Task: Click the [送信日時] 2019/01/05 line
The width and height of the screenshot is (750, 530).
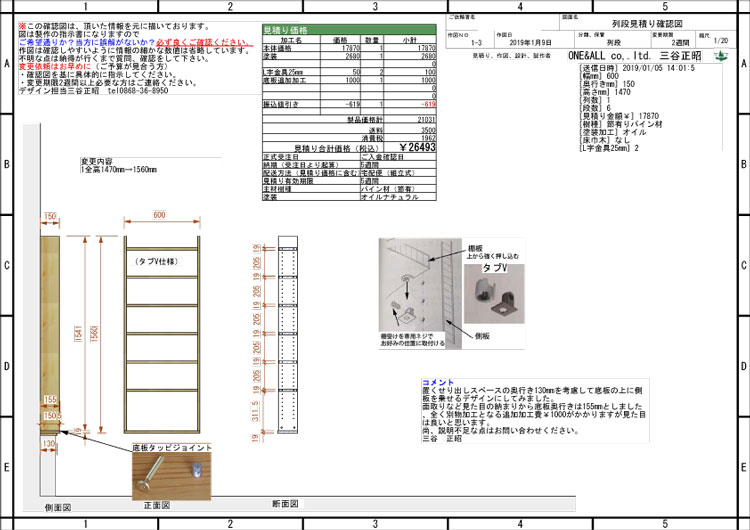Action: (x=637, y=68)
